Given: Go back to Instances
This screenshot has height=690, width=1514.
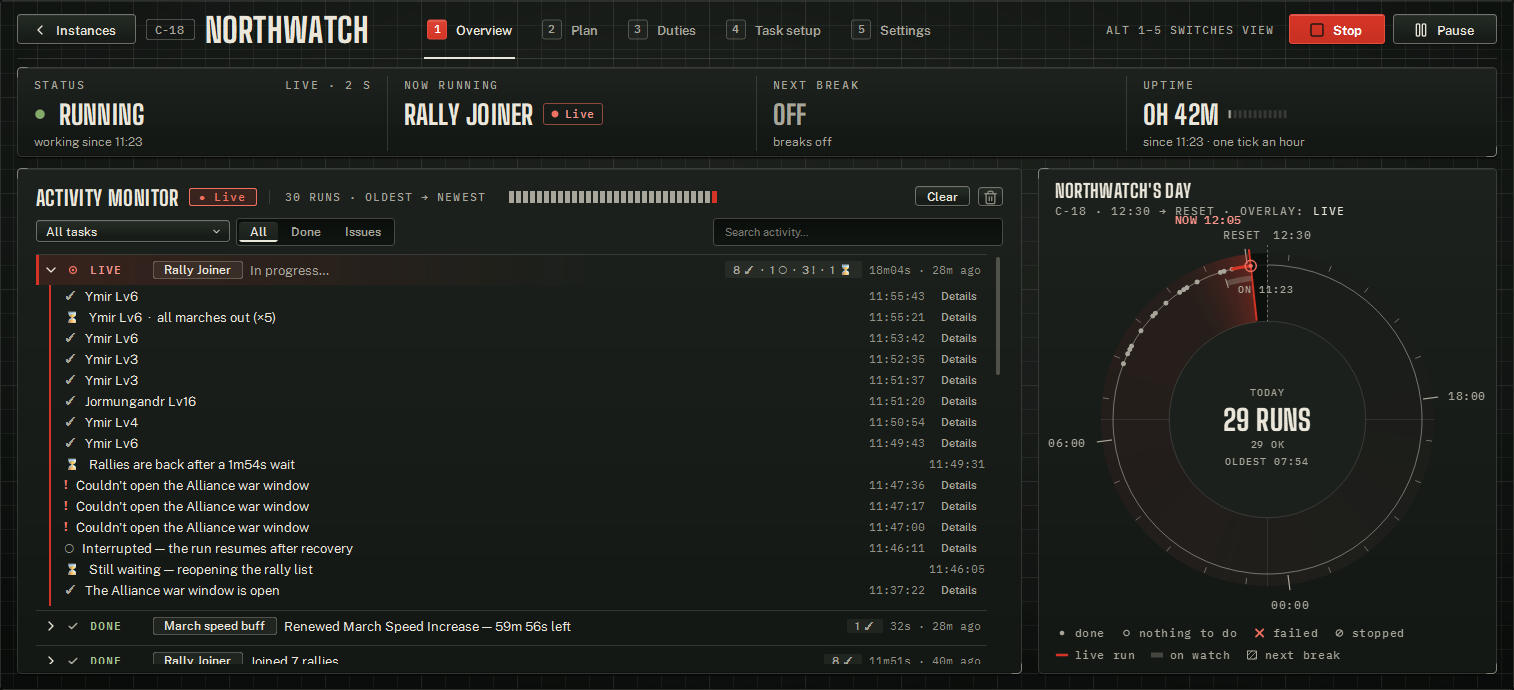Looking at the screenshot, I should pos(77,30).
